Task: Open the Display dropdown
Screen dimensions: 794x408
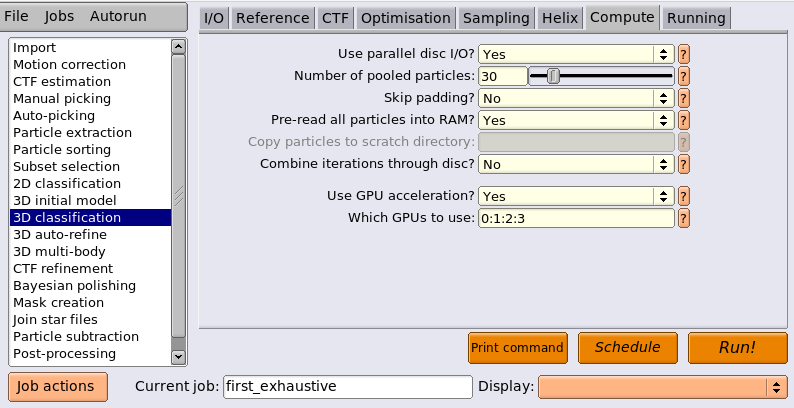Action: pyautogui.click(x=663, y=387)
